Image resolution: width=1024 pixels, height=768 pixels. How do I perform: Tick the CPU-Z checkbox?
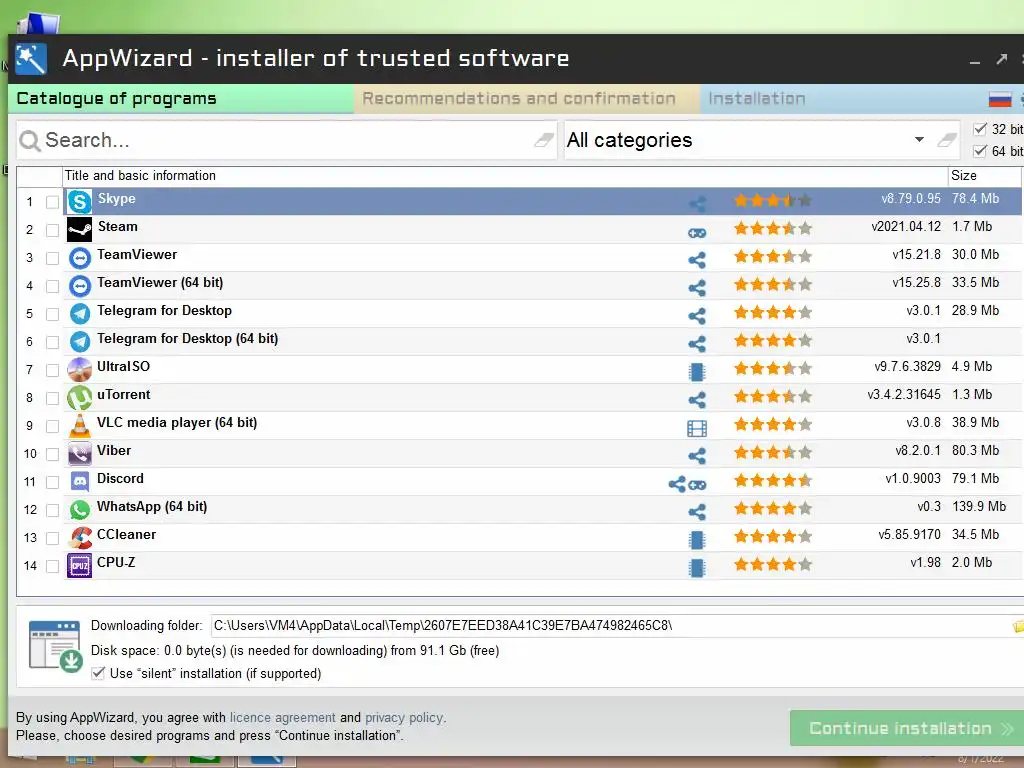(x=52, y=566)
